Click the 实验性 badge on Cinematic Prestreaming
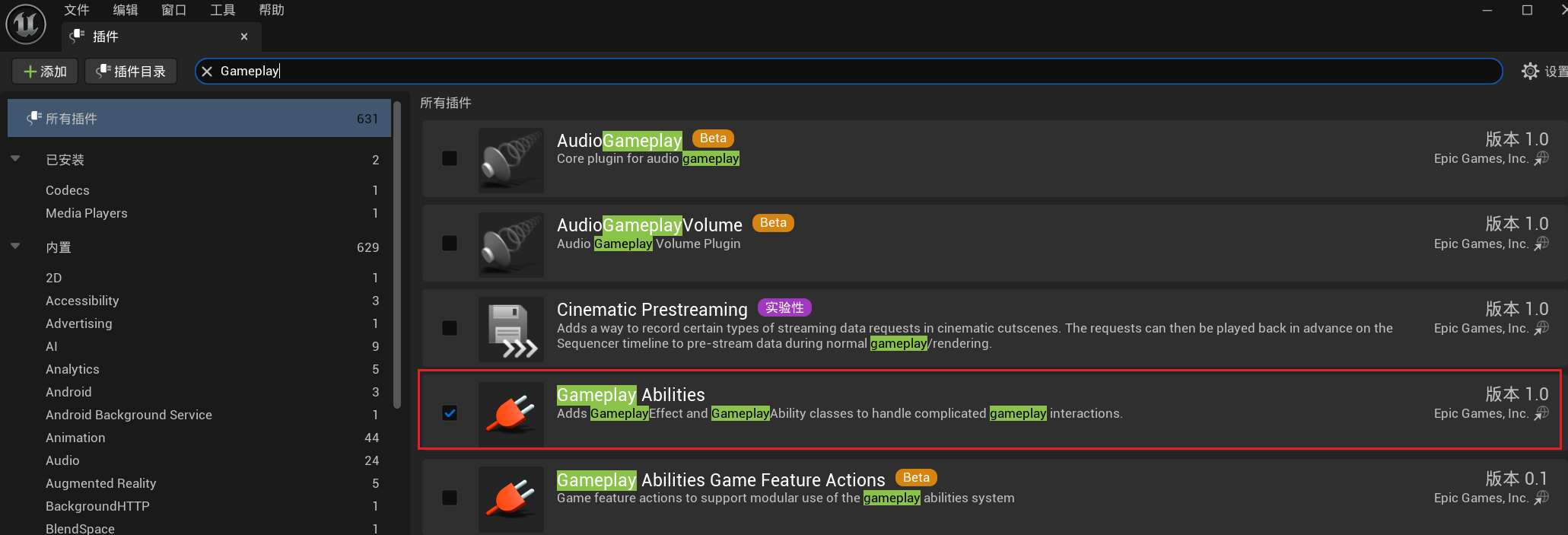 click(x=784, y=307)
